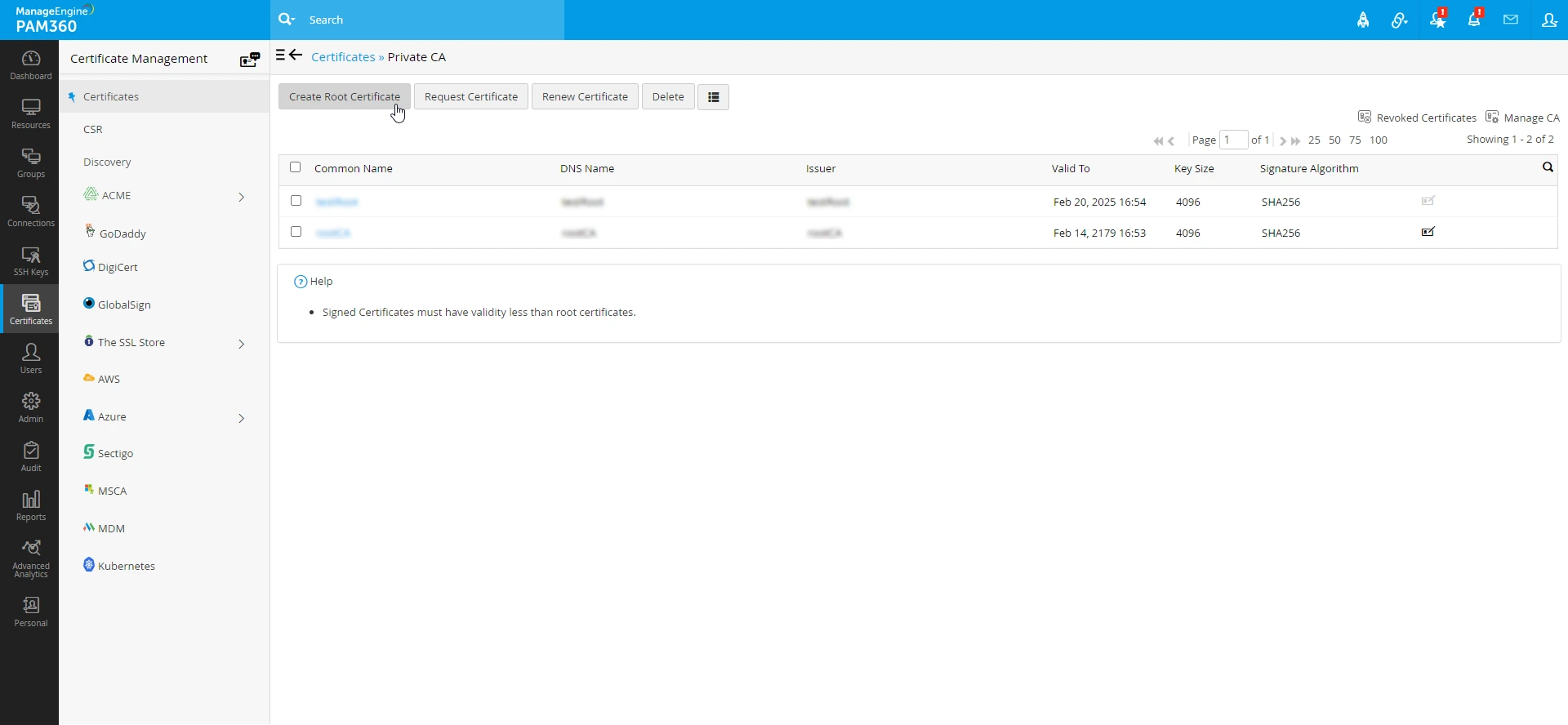This screenshot has width=1568, height=725.
Task: Click the back arrow beside breadcrumb
Action: [x=296, y=56]
